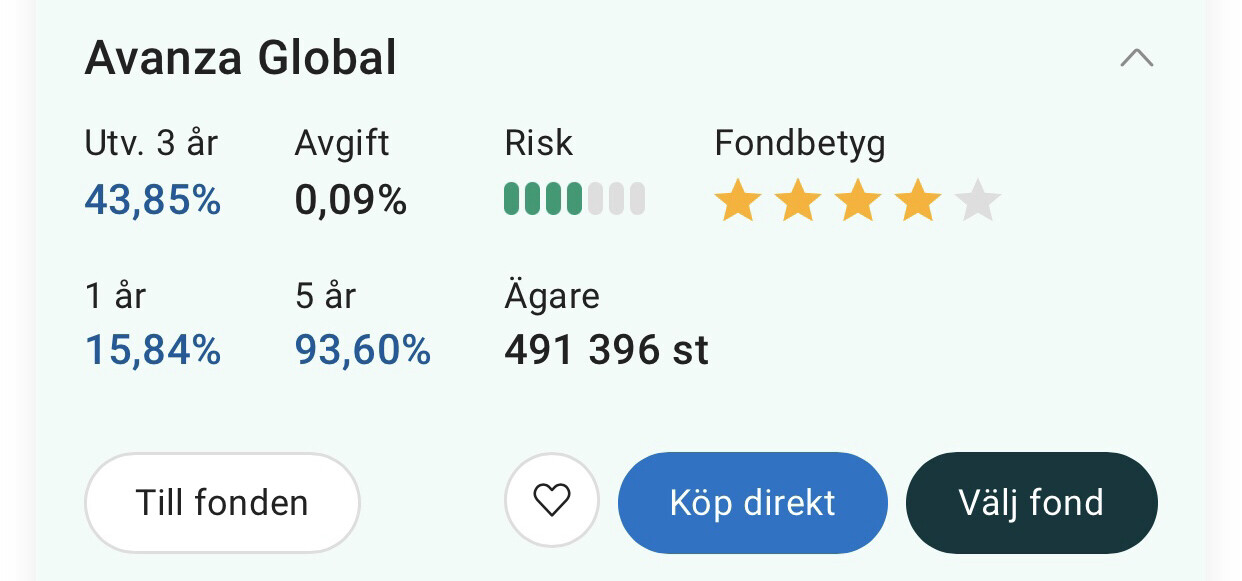
Task: Click the fee value 0,09%
Action: [x=351, y=201]
